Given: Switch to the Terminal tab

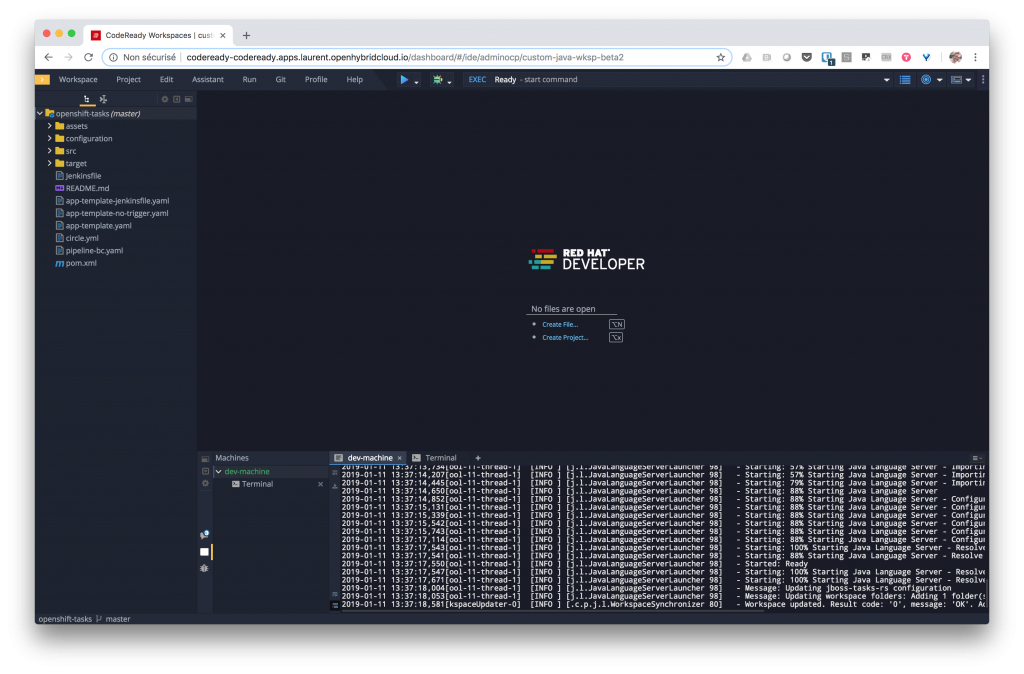Looking at the screenshot, I should (x=440, y=457).
